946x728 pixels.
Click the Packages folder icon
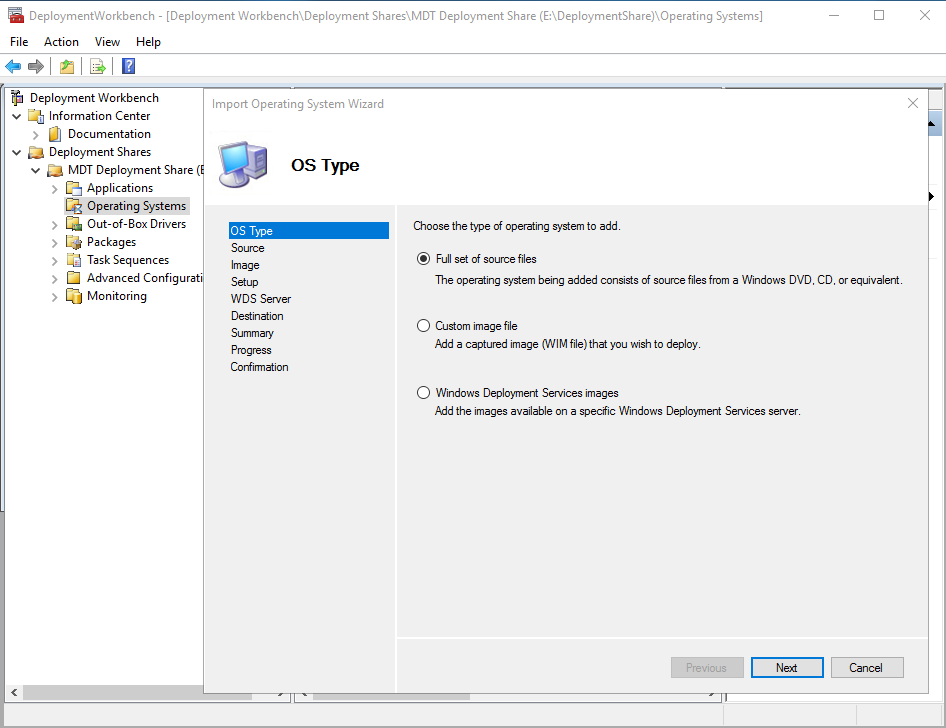click(x=74, y=242)
